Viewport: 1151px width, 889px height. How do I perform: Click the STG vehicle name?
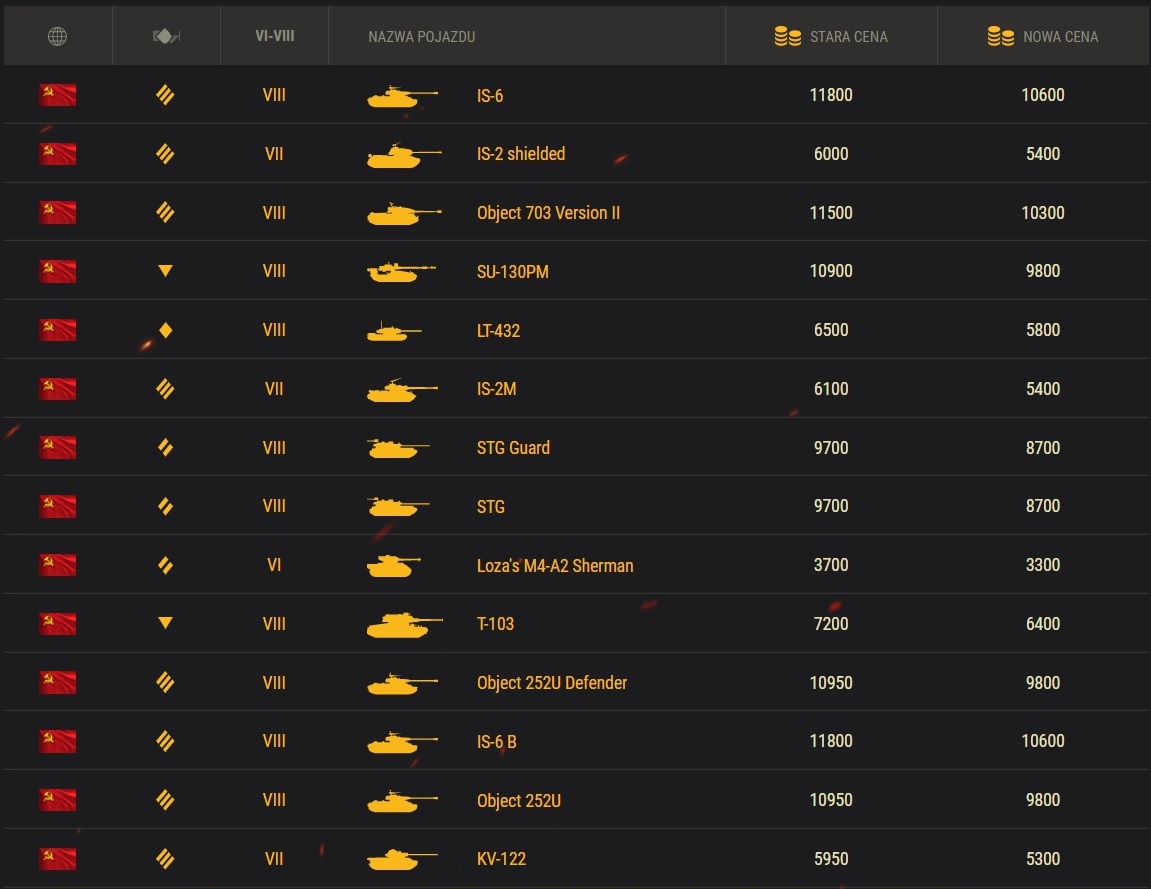[490, 507]
